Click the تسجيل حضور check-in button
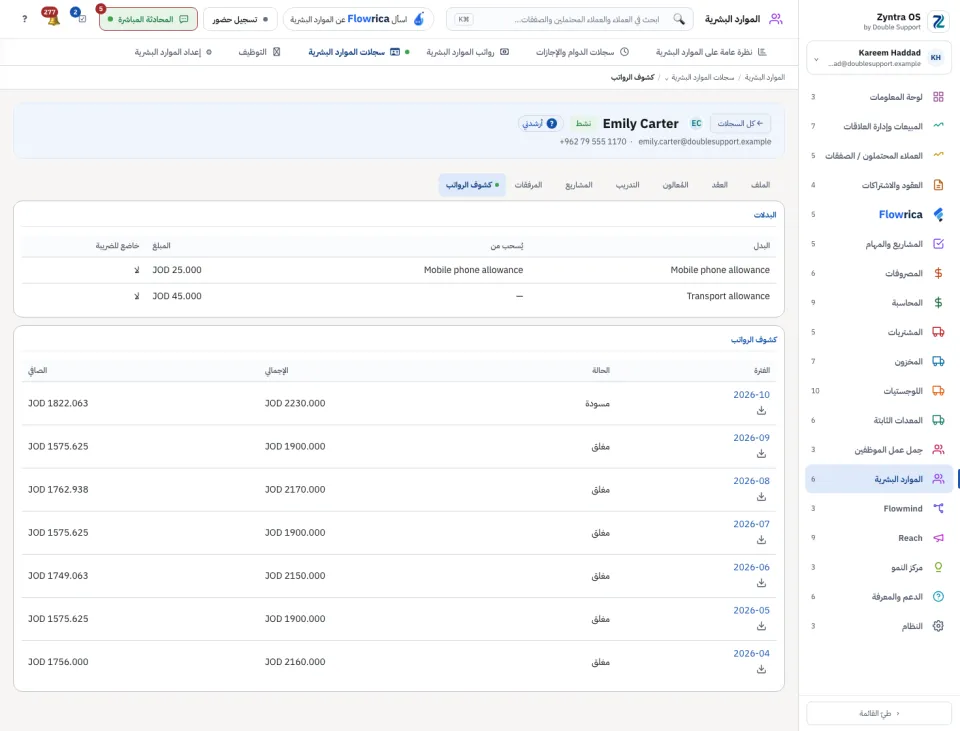Image resolution: width=960 pixels, height=731 pixels. point(240,19)
